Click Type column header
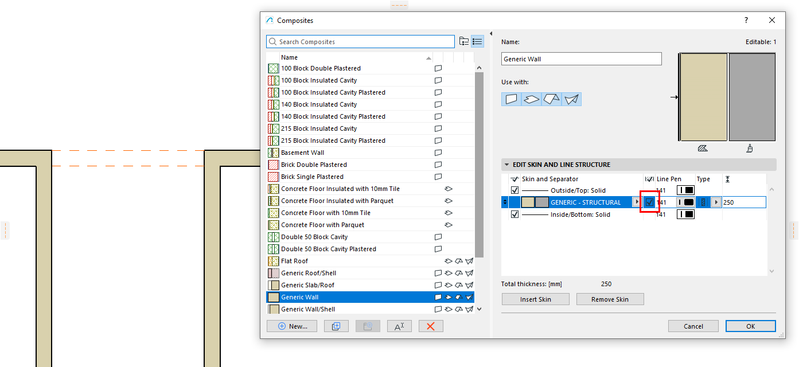Image resolution: width=799 pixels, height=367 pixels. tap(703, 179)
